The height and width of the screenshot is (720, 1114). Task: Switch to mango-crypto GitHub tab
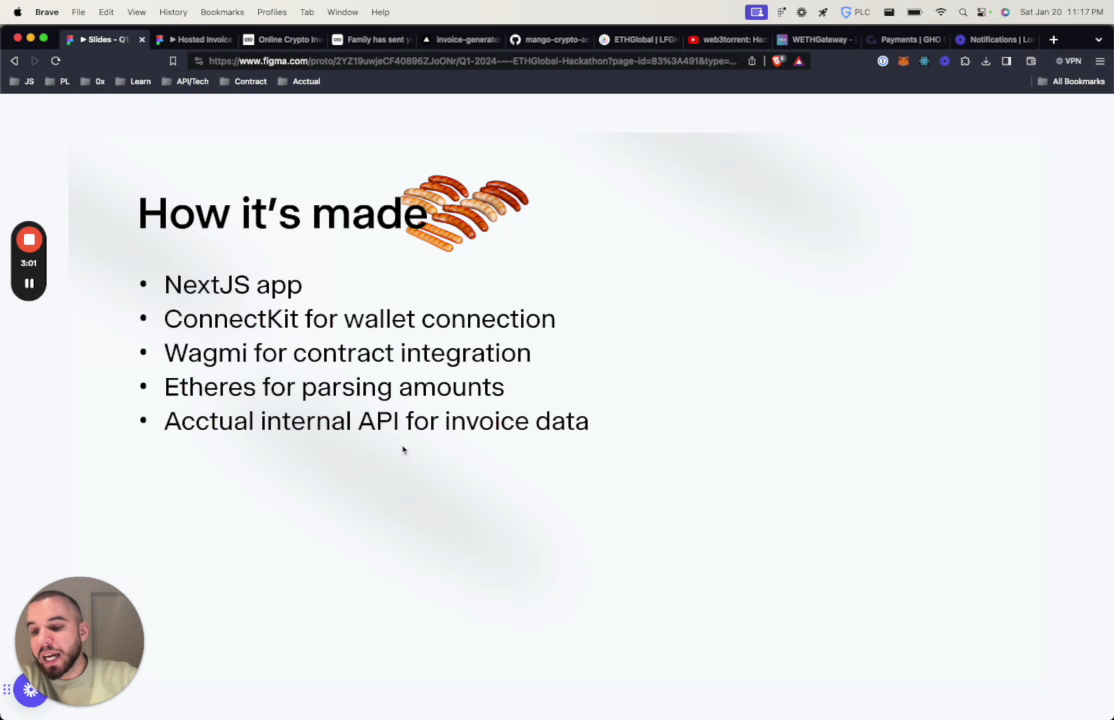[550, 40]
